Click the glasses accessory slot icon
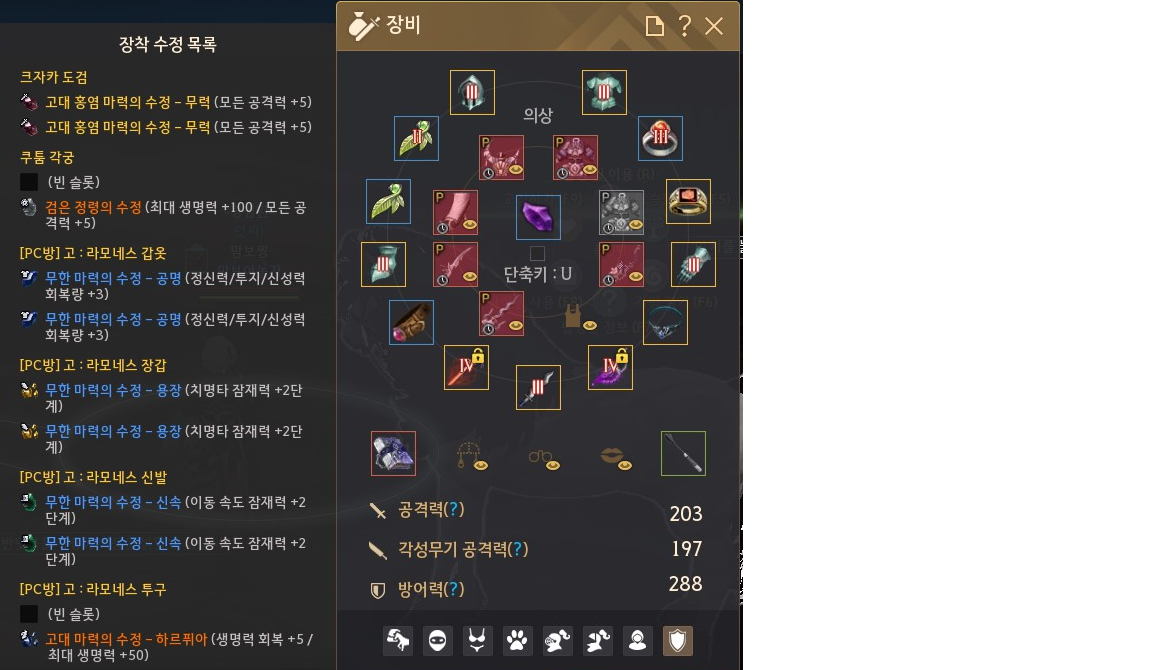1152x670 pixels. coord(544,460)
